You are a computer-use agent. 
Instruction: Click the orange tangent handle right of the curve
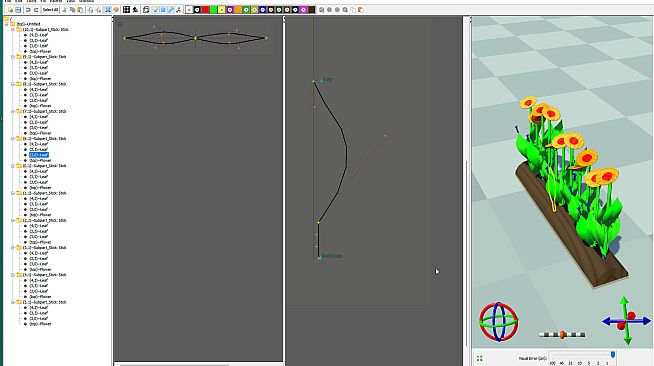coord(385,135)
